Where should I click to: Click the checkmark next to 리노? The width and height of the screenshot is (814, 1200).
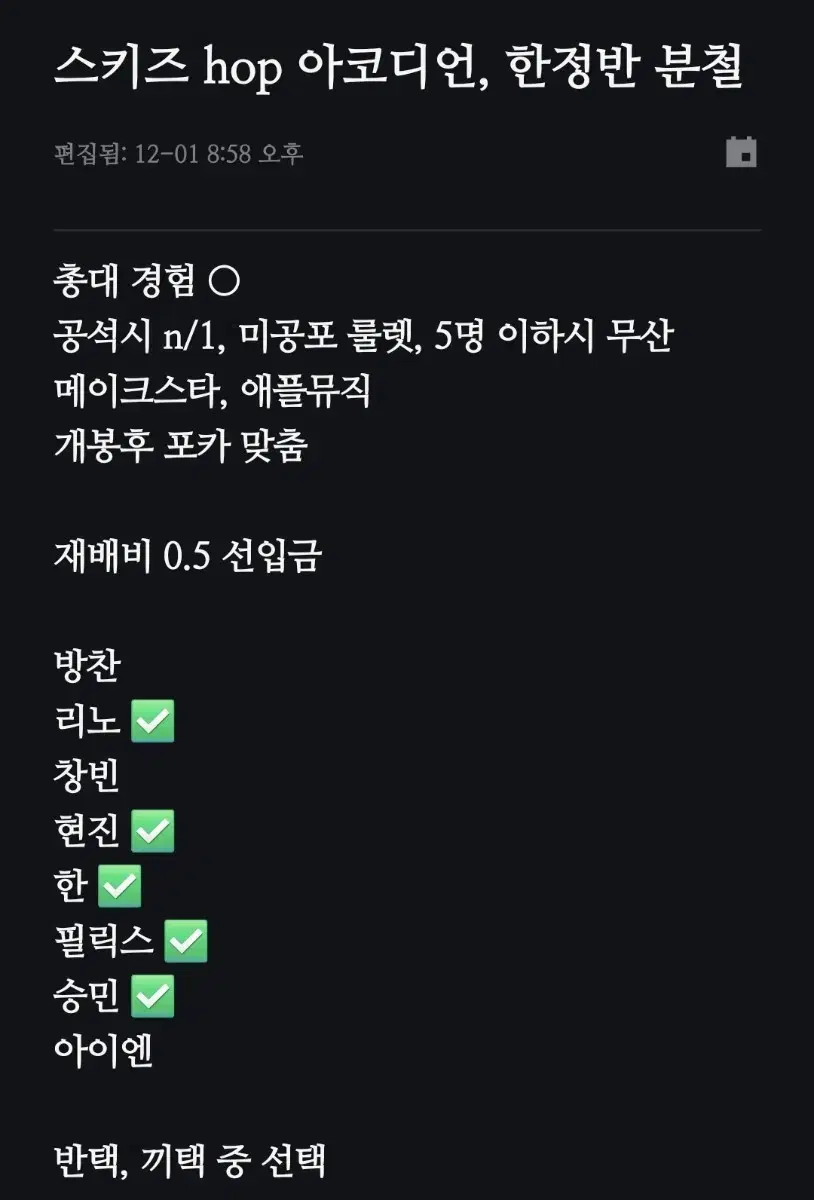point(153,721)
